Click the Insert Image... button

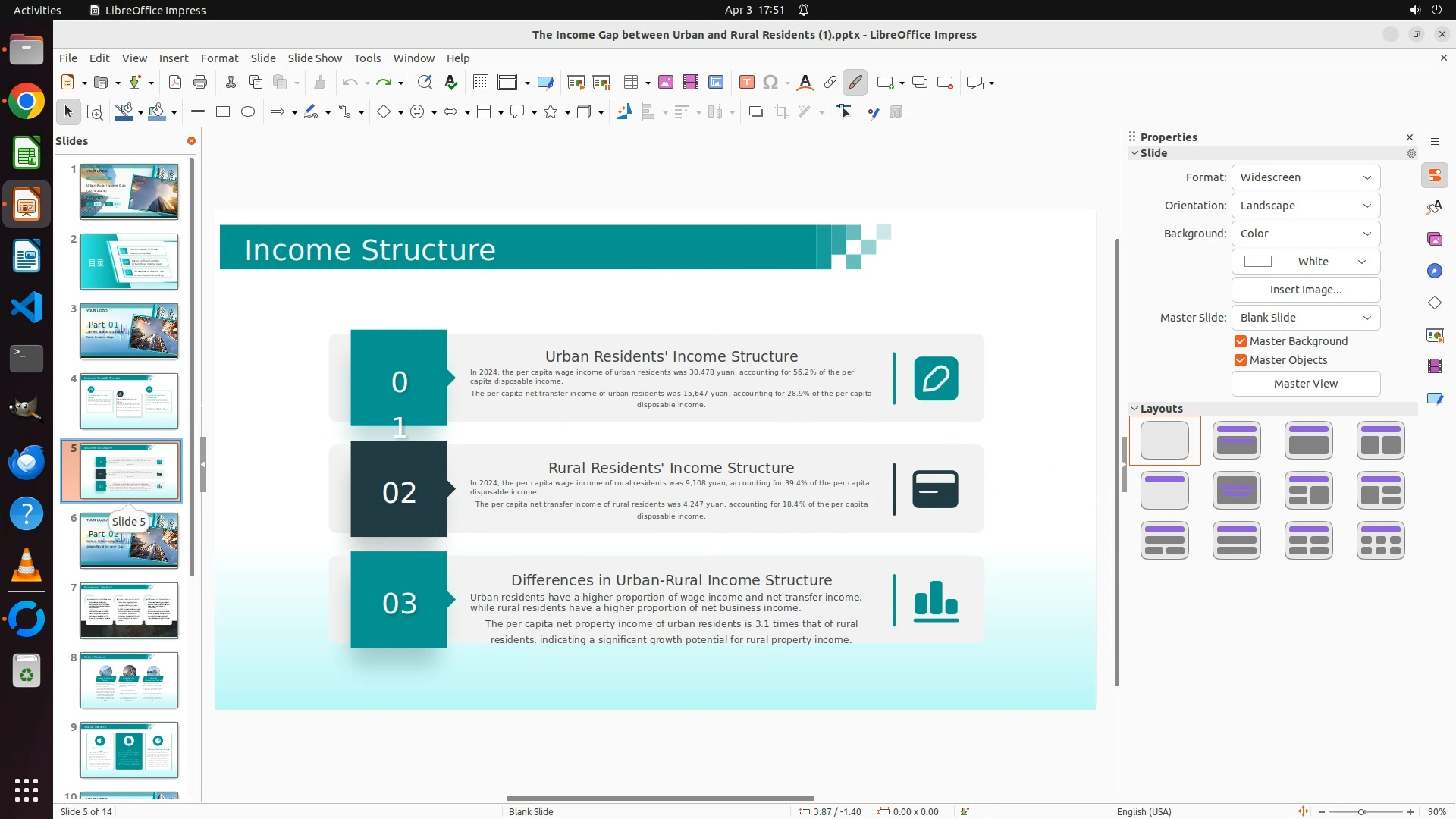1305,290
